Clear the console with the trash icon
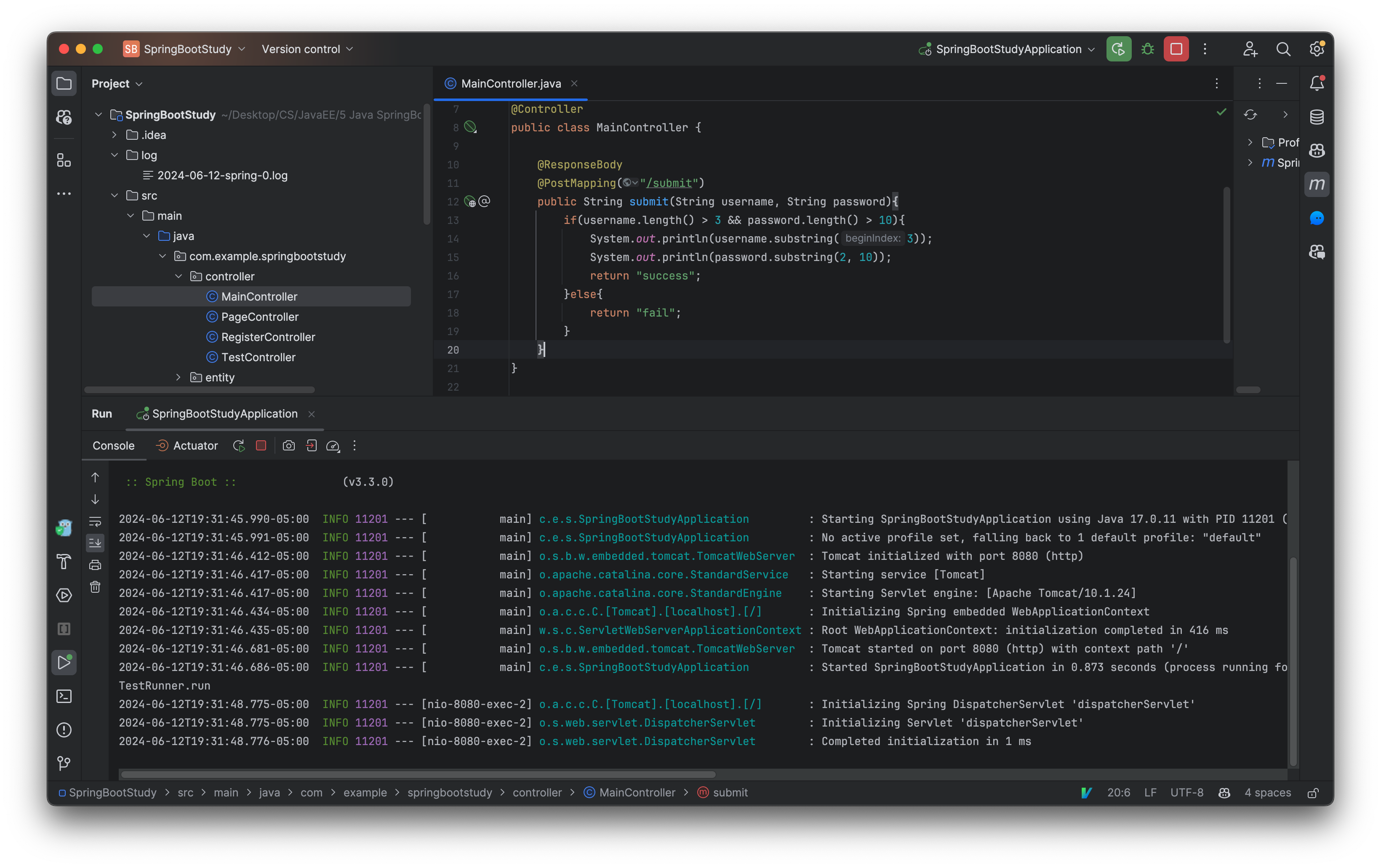 coord(95,586)
